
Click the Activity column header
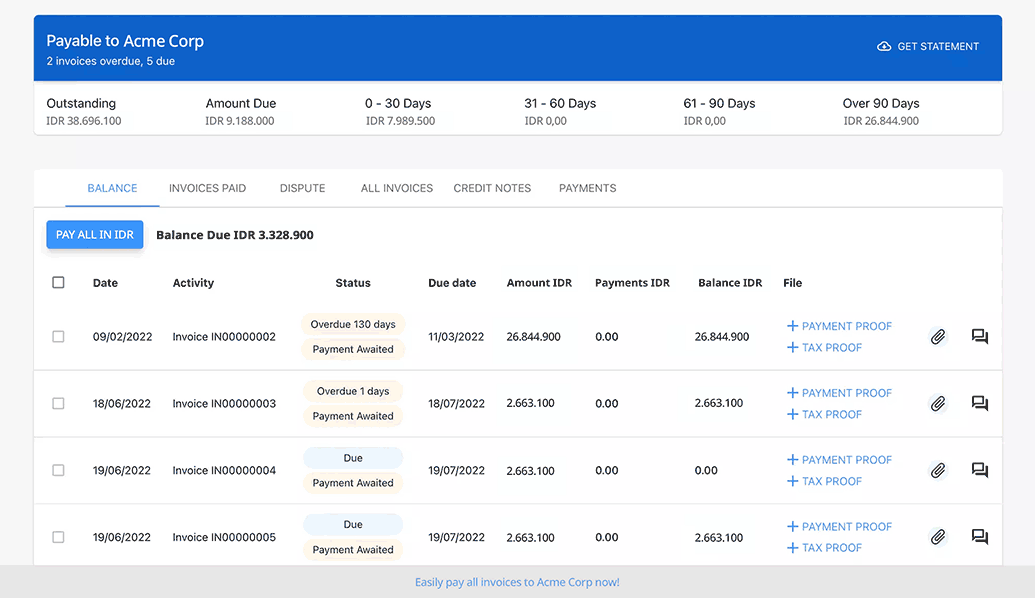coord(193,282)
